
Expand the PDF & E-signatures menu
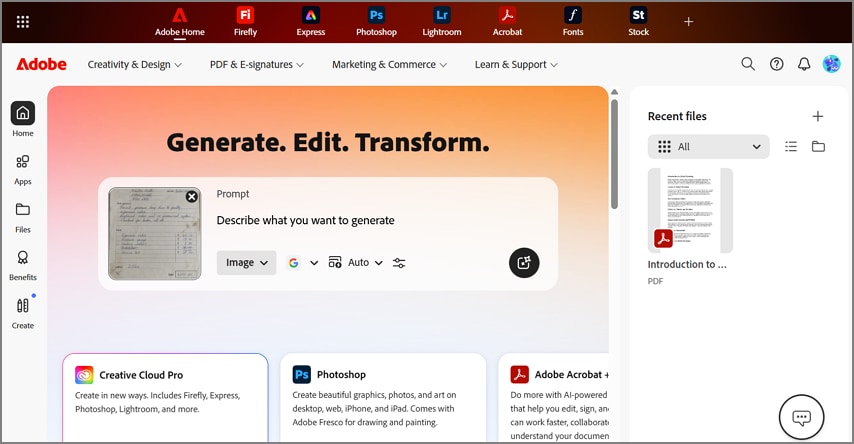[x=257, y=64]
